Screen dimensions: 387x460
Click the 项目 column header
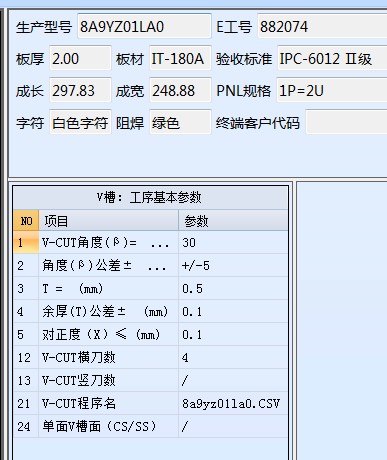coord(109,220)
